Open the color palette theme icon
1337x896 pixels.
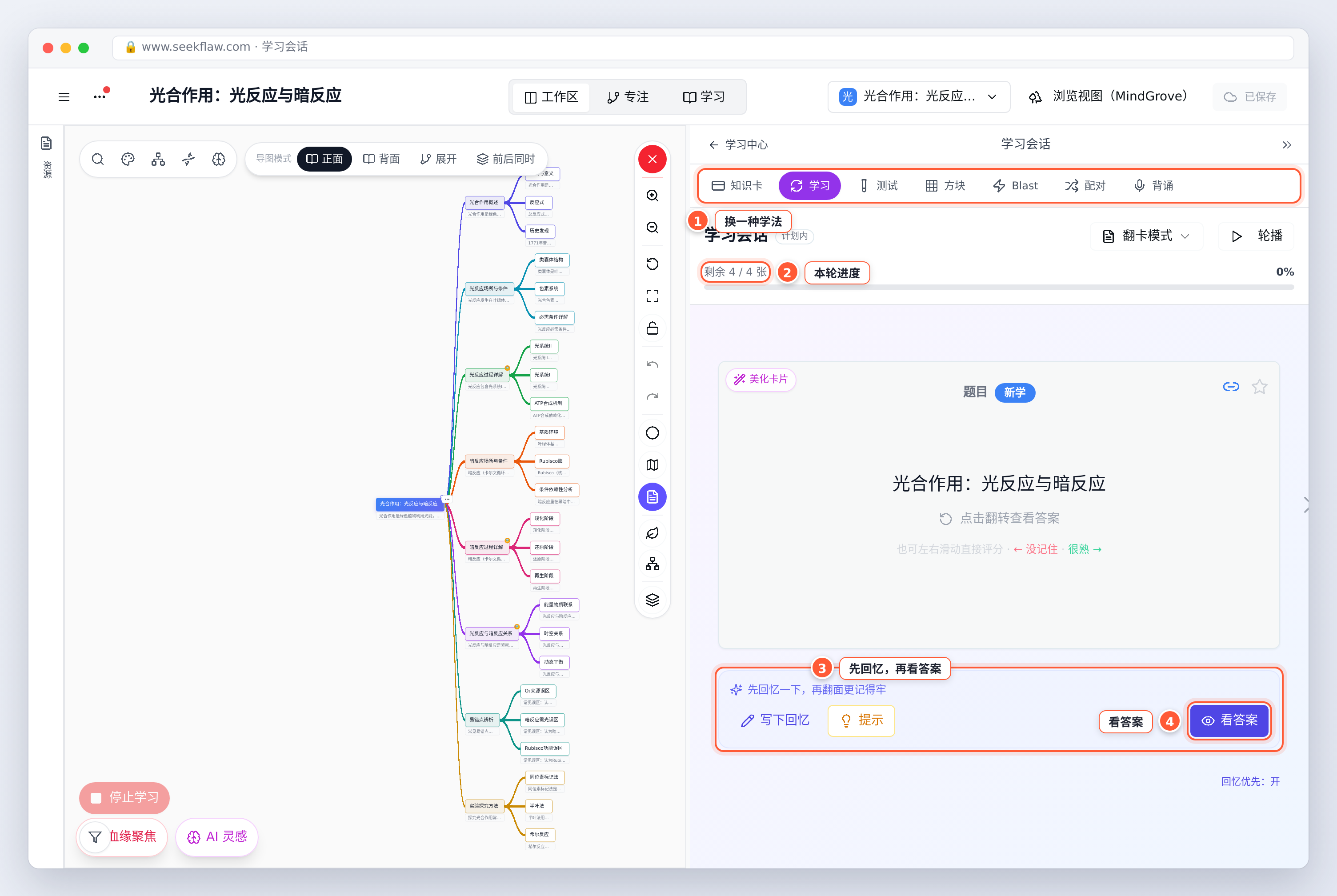pos(128,159)
